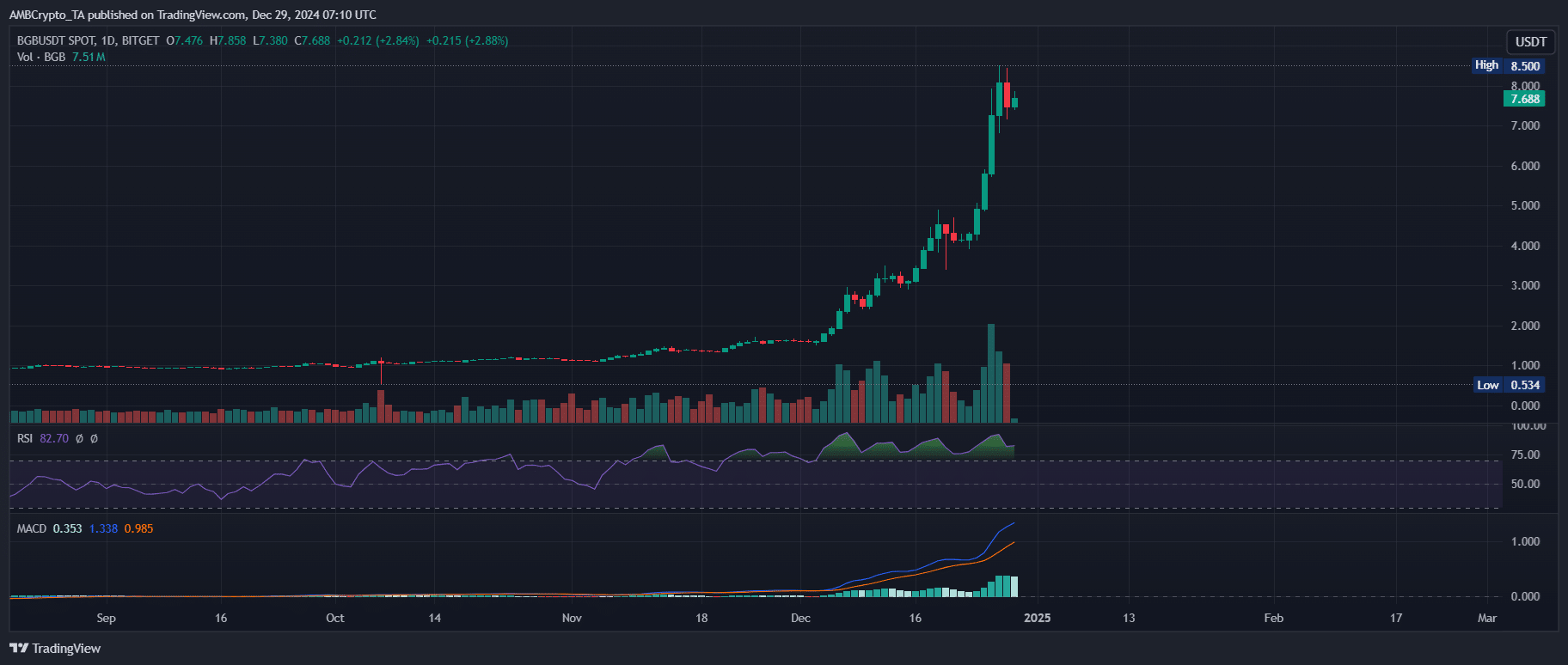This screenshot has width=1568, height=665.
Task: Click the Low 0.534 price label
Action: tap(1510, 385)
